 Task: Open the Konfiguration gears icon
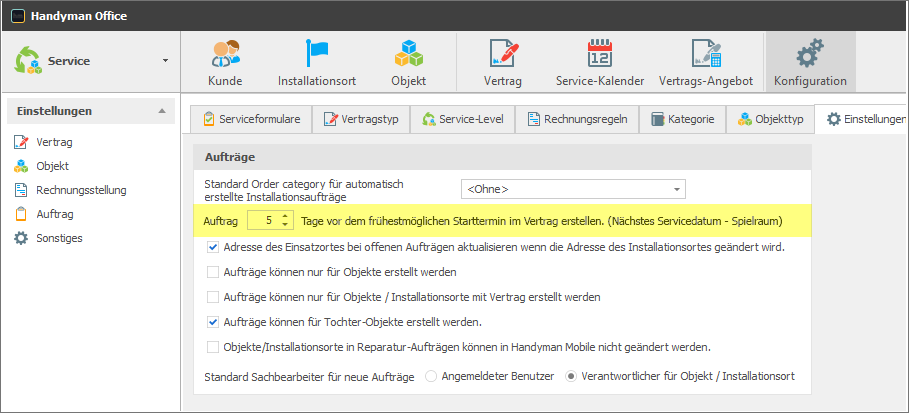click(x=810, y=54)
